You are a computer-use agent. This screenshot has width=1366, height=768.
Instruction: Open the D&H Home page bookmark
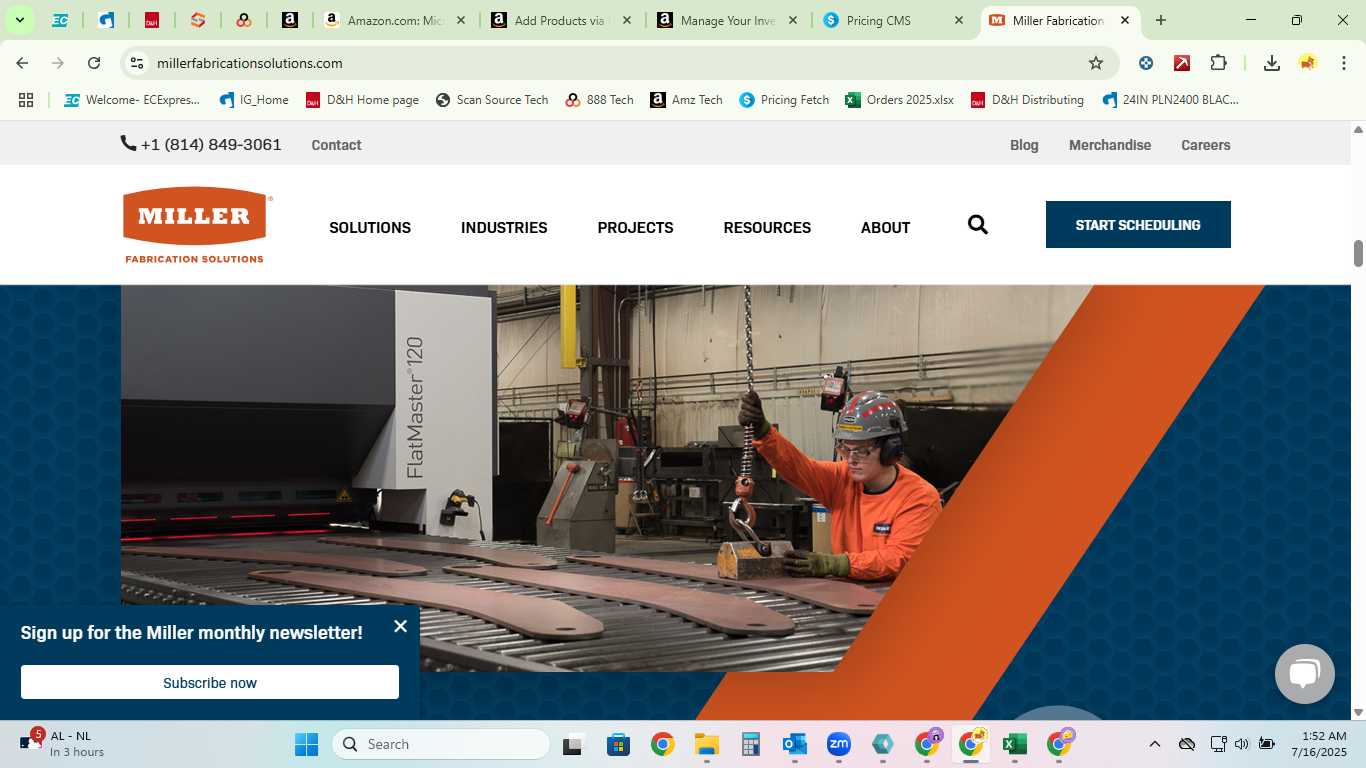click(362, 100)
